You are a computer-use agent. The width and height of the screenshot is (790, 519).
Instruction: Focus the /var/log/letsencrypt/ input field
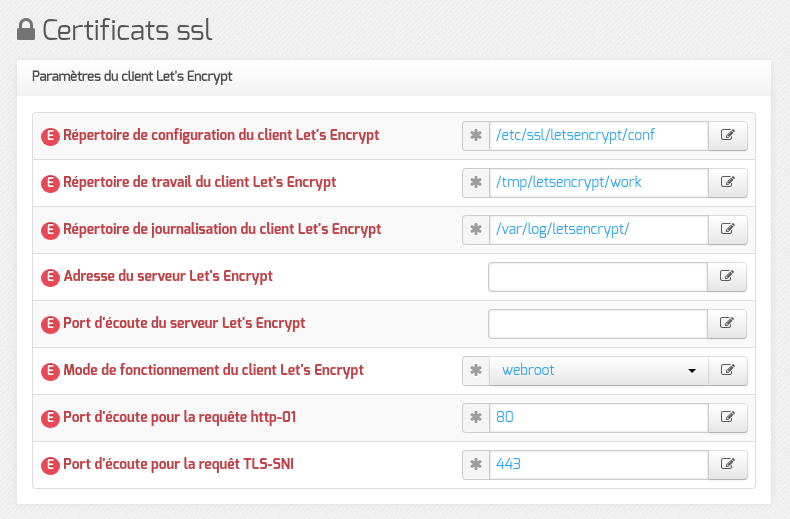point(599,230)
